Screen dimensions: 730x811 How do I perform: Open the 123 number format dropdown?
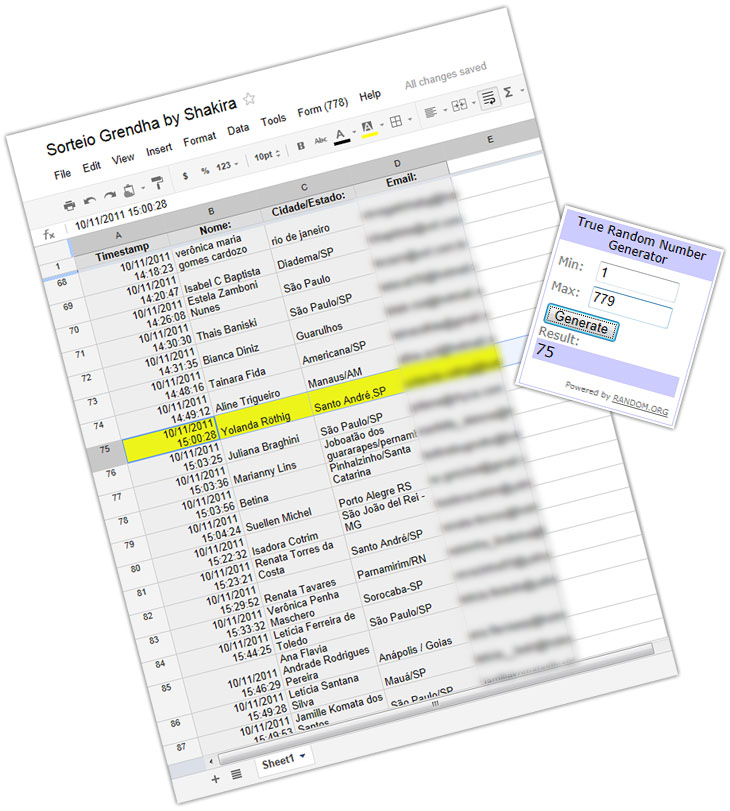227,165
